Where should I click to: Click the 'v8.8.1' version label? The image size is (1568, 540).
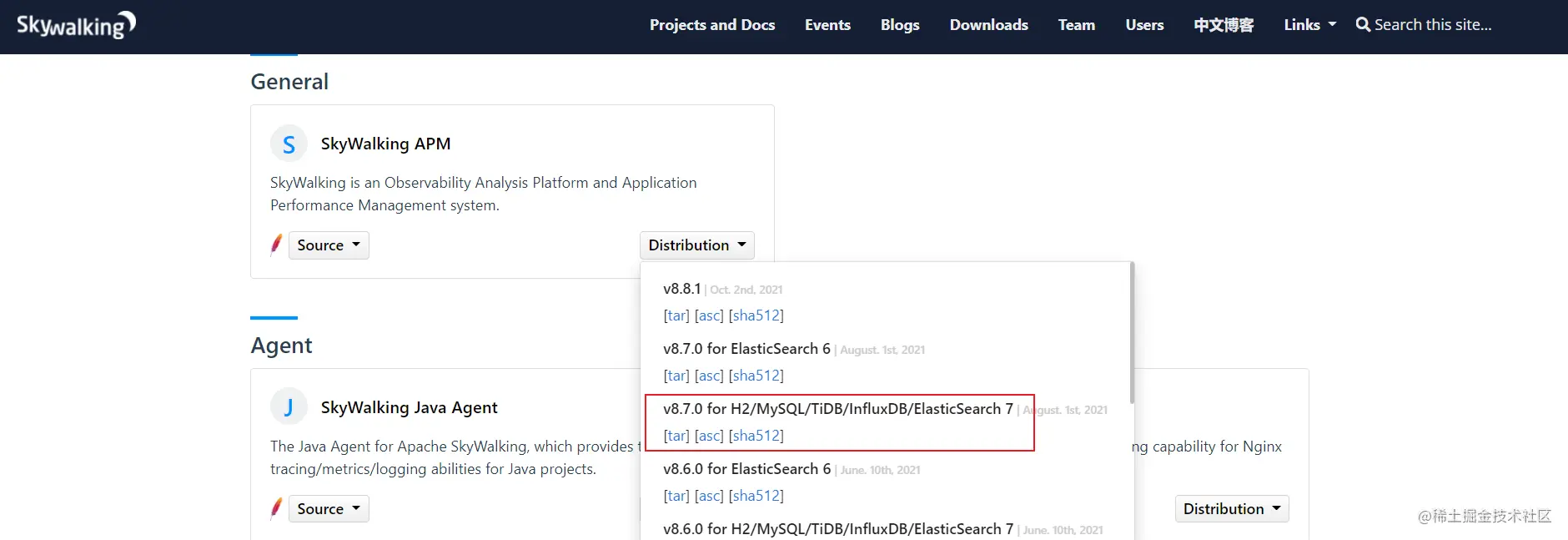pyautogui.click(x=681, y=289)
